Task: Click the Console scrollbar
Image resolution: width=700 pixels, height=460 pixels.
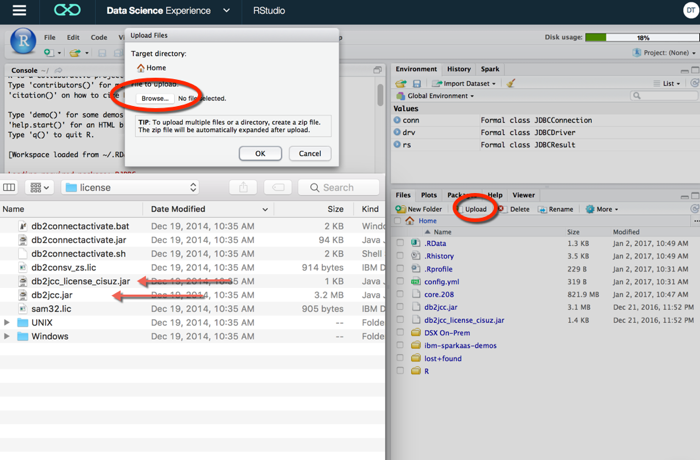Action: pos(380,95)
